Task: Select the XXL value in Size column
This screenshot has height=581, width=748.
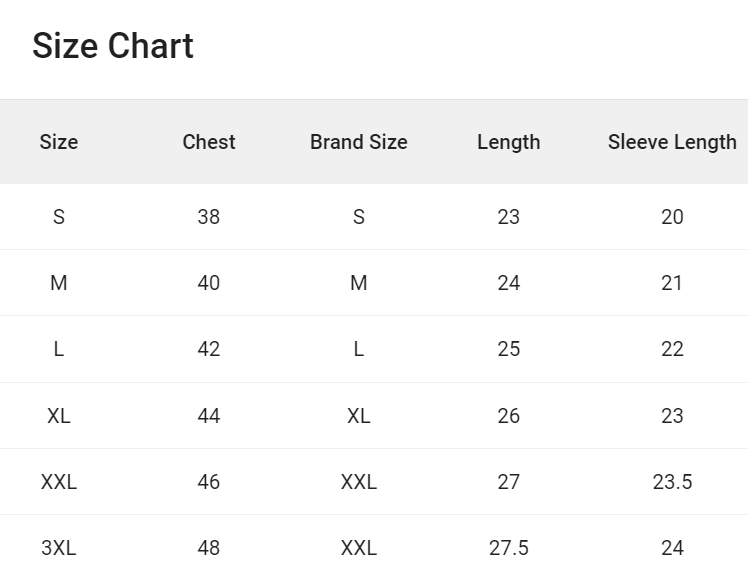Action: [59, 482]
